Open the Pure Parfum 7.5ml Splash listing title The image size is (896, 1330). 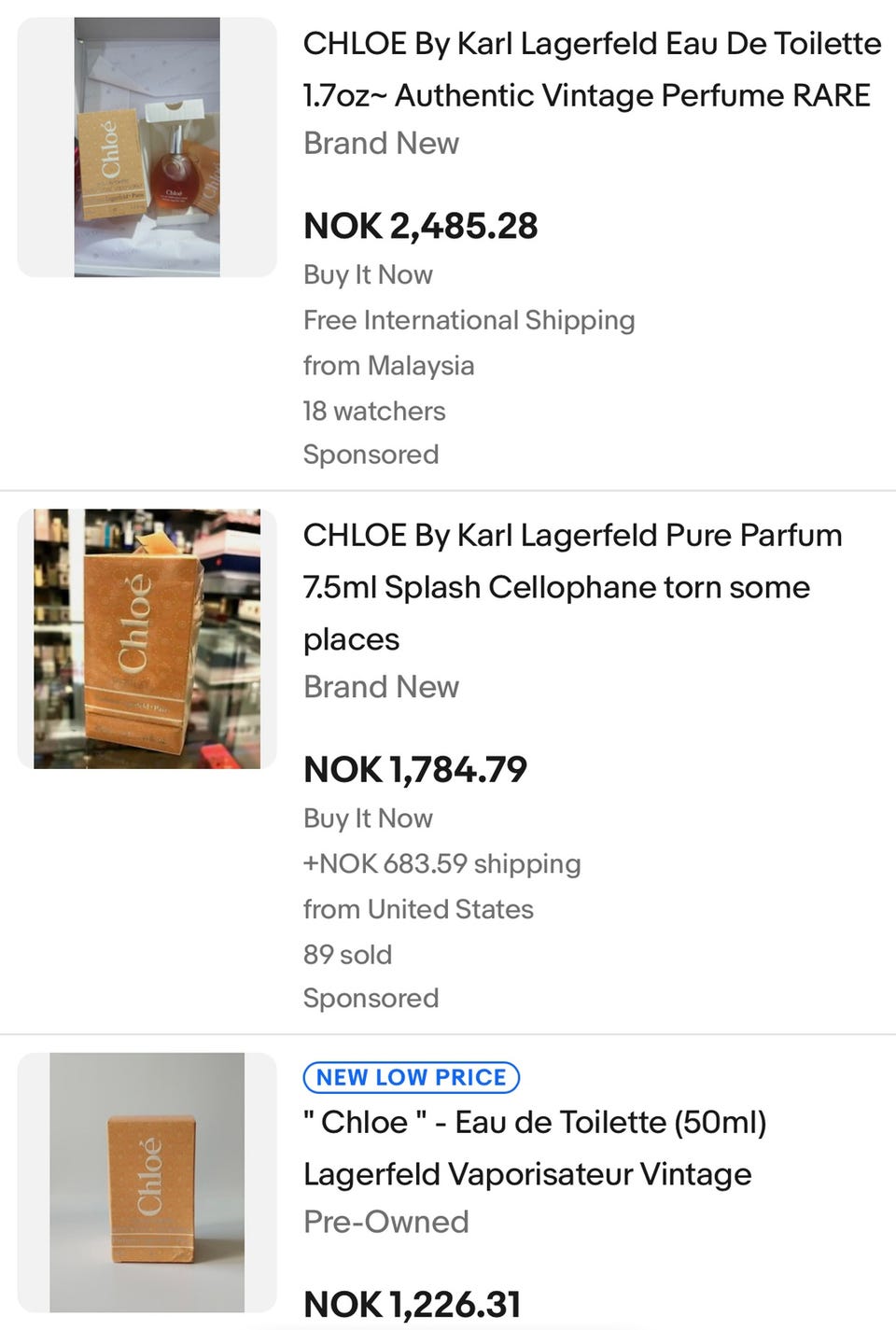pyautogui.click(x=571, y=586)
